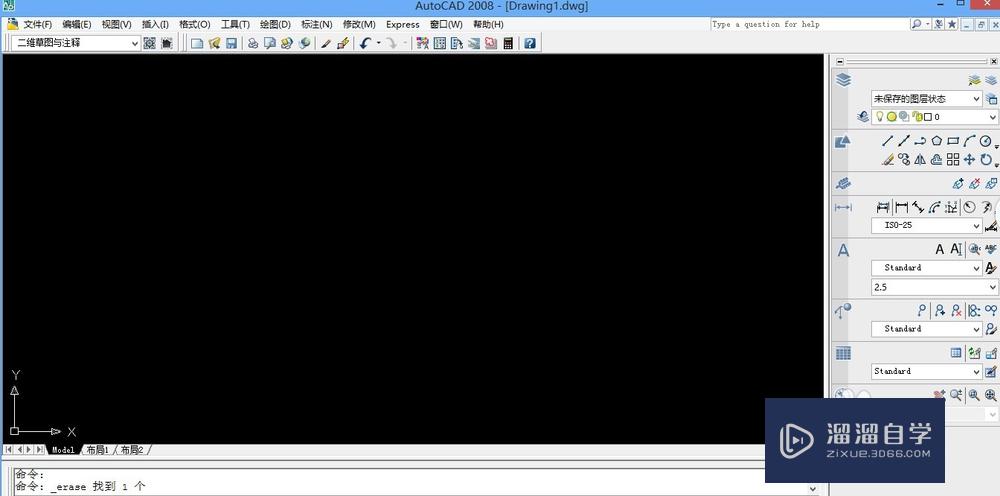Toggle the layer on/off light bulb
The image size is (1000, 496).
click(x=879, y=117)
